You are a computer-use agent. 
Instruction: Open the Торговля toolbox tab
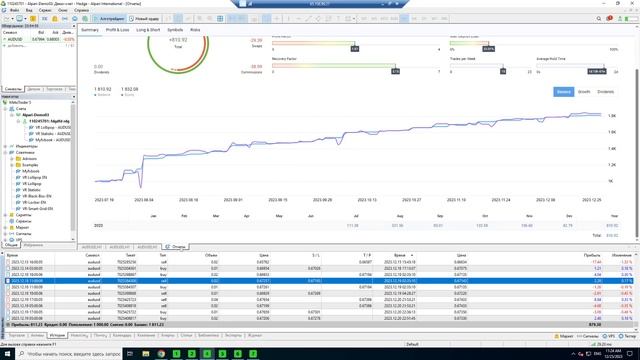pyautogui.click(x=17, y=336)
